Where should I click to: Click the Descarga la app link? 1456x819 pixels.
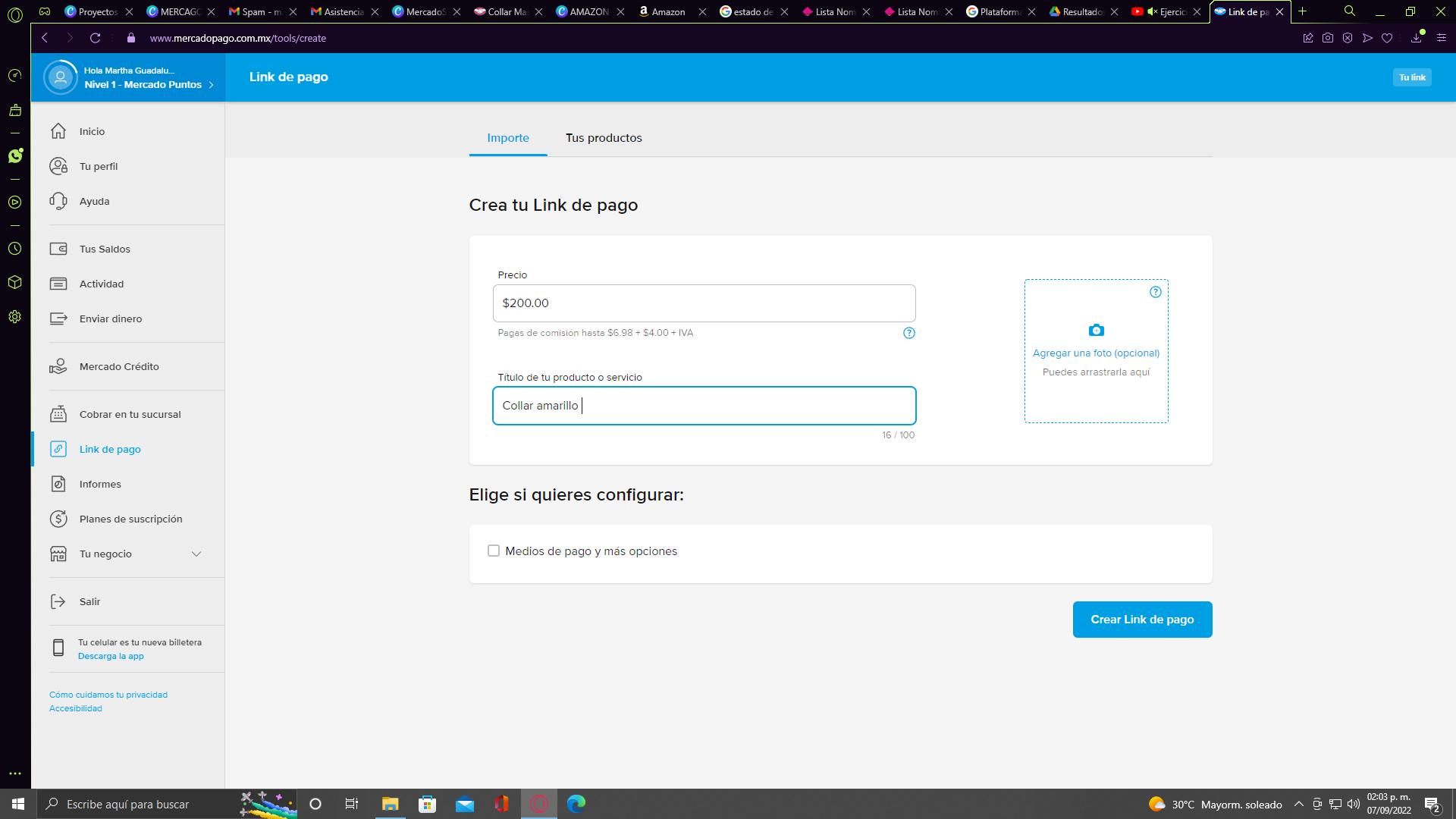tap(111, 656)
